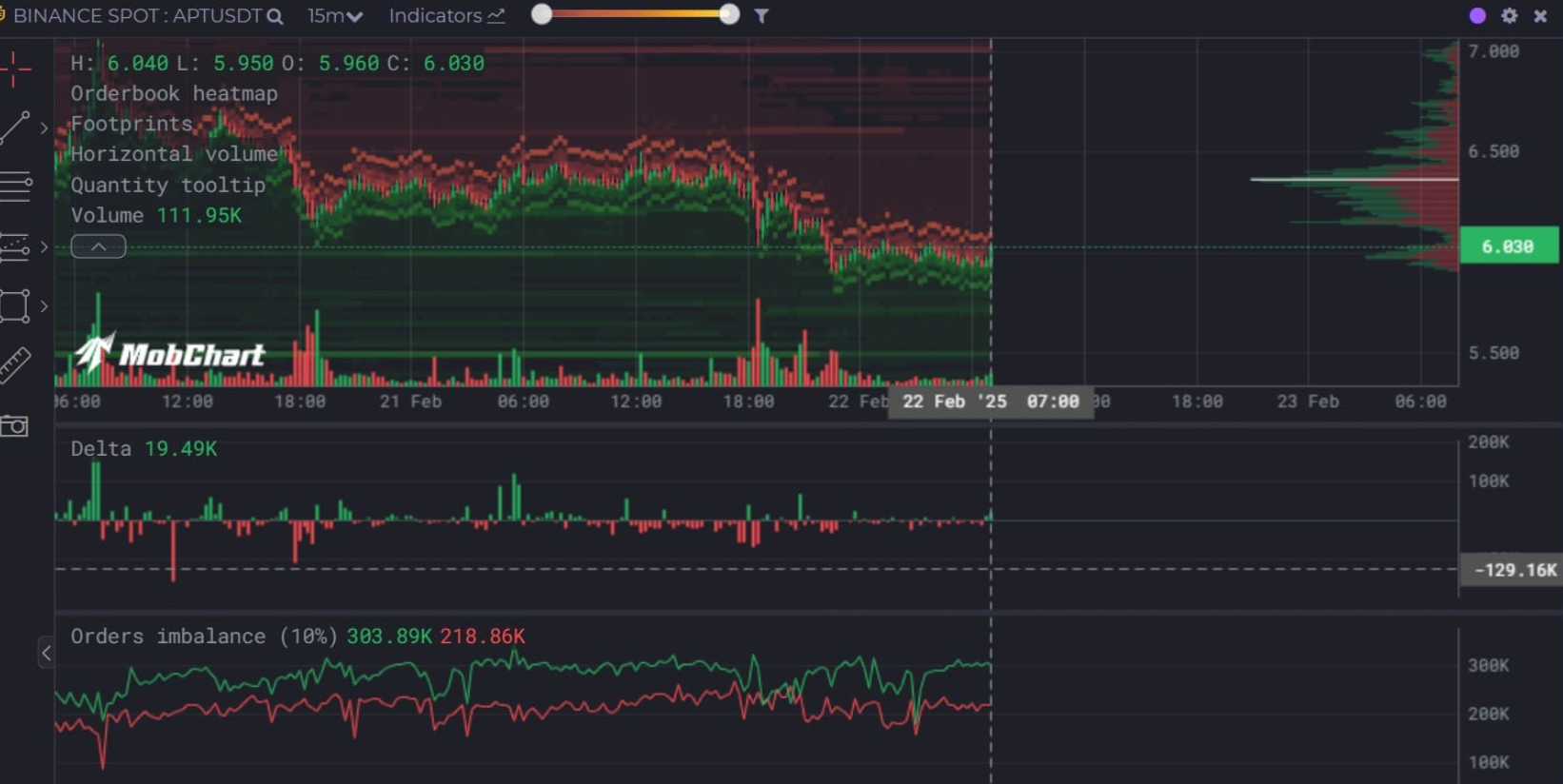The height and width of the screenshot is (784, 1563).
Task: Collapse the indicator legend with up chevron
Action: point(98,246)
